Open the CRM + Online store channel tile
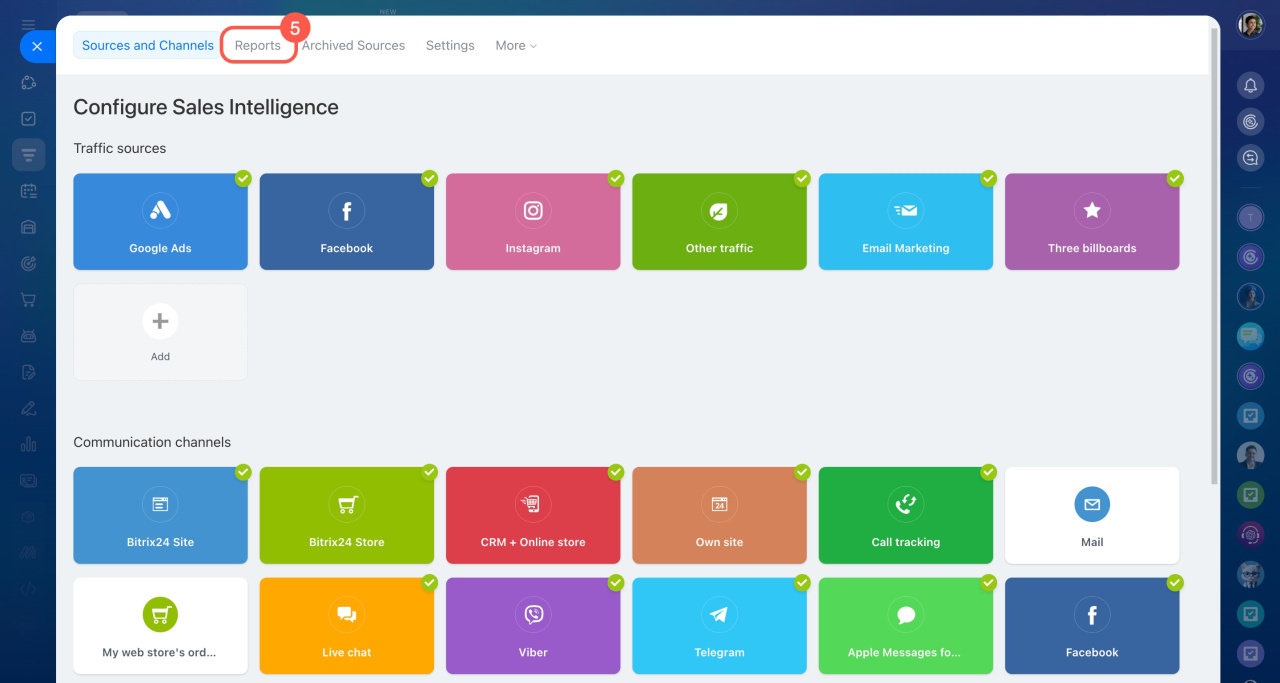The width and height of the screenshot is (1280, 683). pyautogui.click(x=533, y=515)
